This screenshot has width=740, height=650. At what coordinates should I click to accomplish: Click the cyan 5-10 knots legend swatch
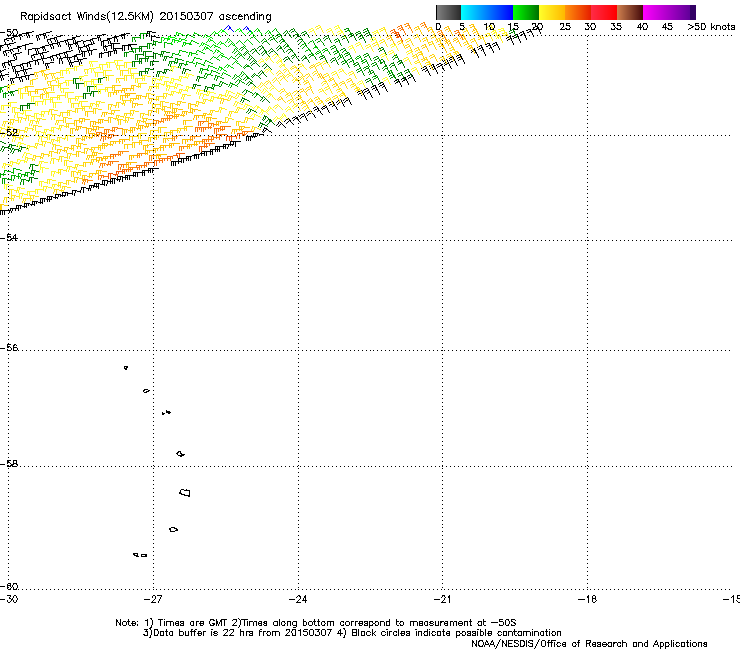[474, 12]
